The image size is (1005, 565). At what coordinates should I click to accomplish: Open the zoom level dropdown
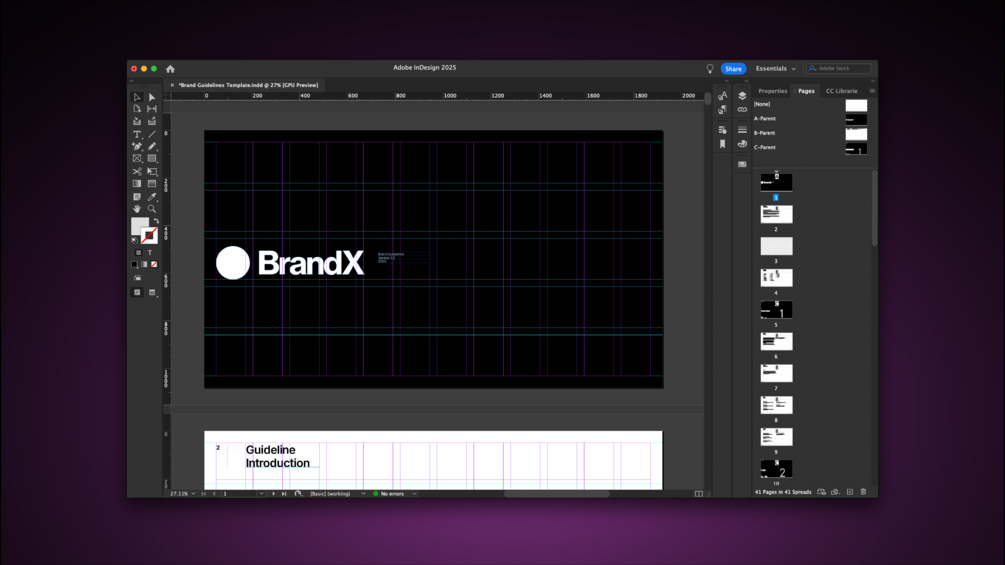click(193, 494)
